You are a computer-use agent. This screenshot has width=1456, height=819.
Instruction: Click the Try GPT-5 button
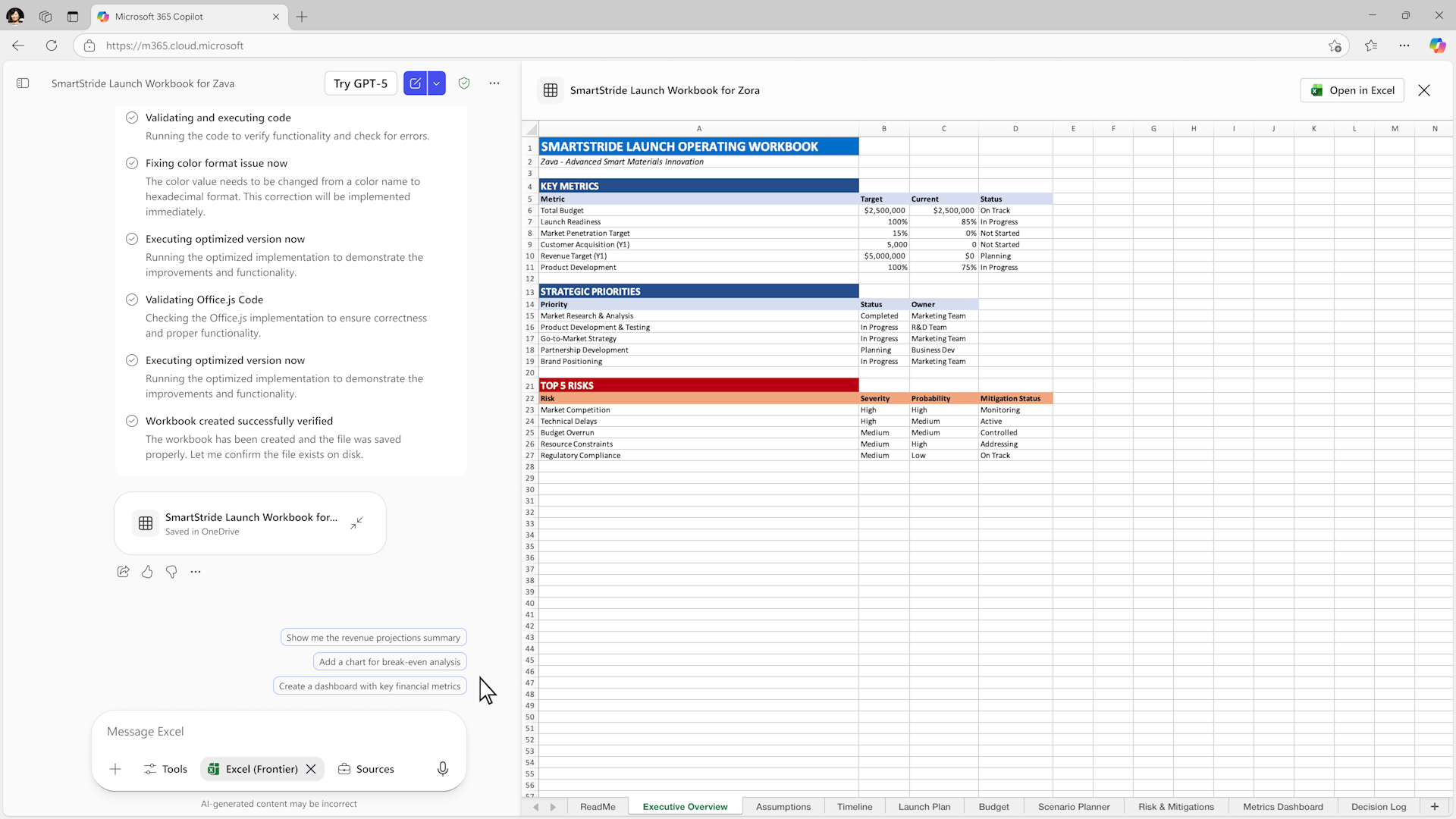(360, 83)
